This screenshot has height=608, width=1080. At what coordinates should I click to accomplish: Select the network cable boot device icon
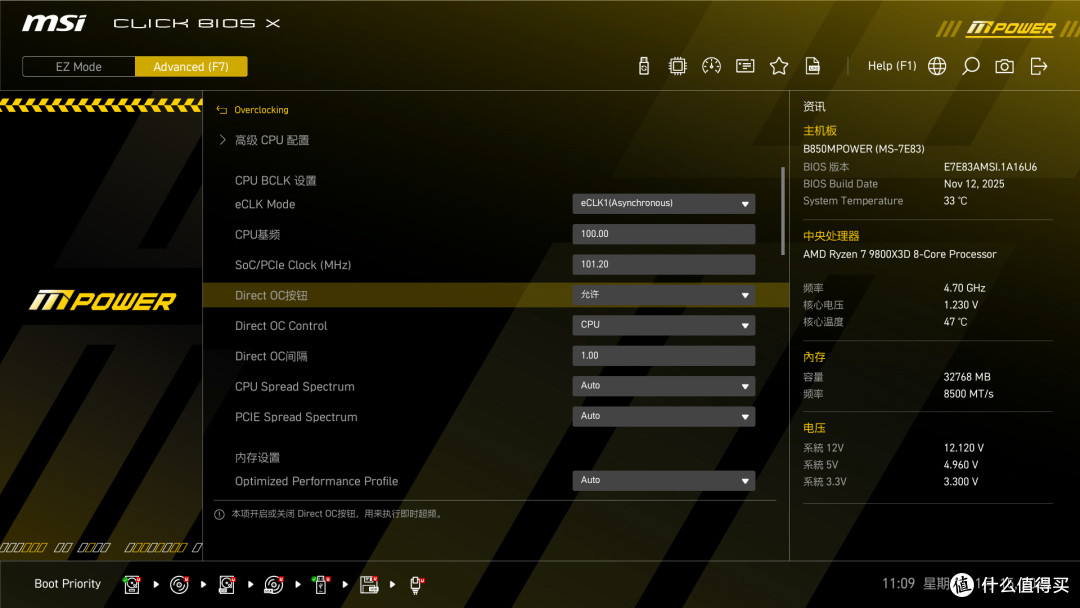point(416,585)
